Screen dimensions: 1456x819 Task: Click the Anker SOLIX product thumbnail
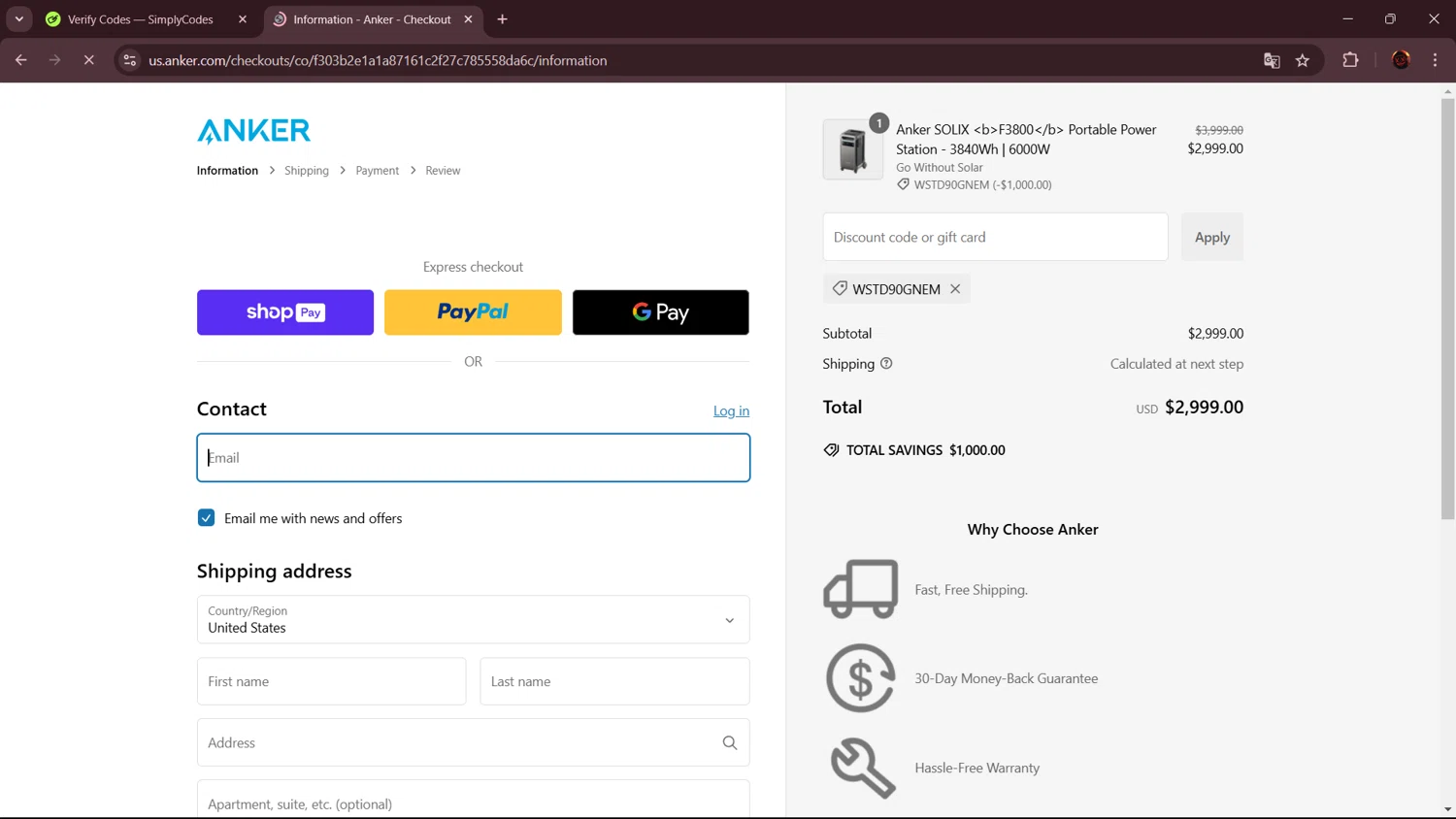853,149
